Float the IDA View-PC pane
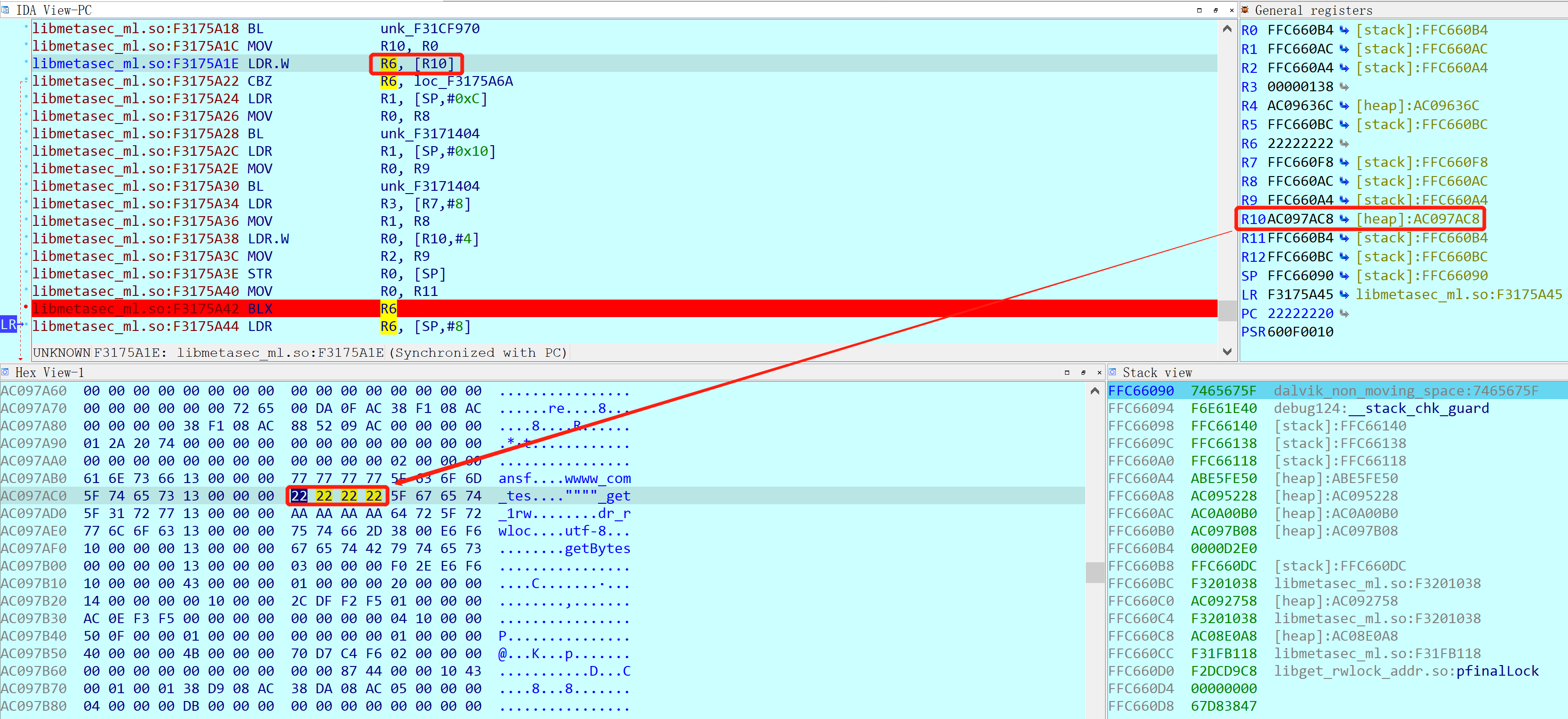 pyautogui.click(x=1216, y=10)
